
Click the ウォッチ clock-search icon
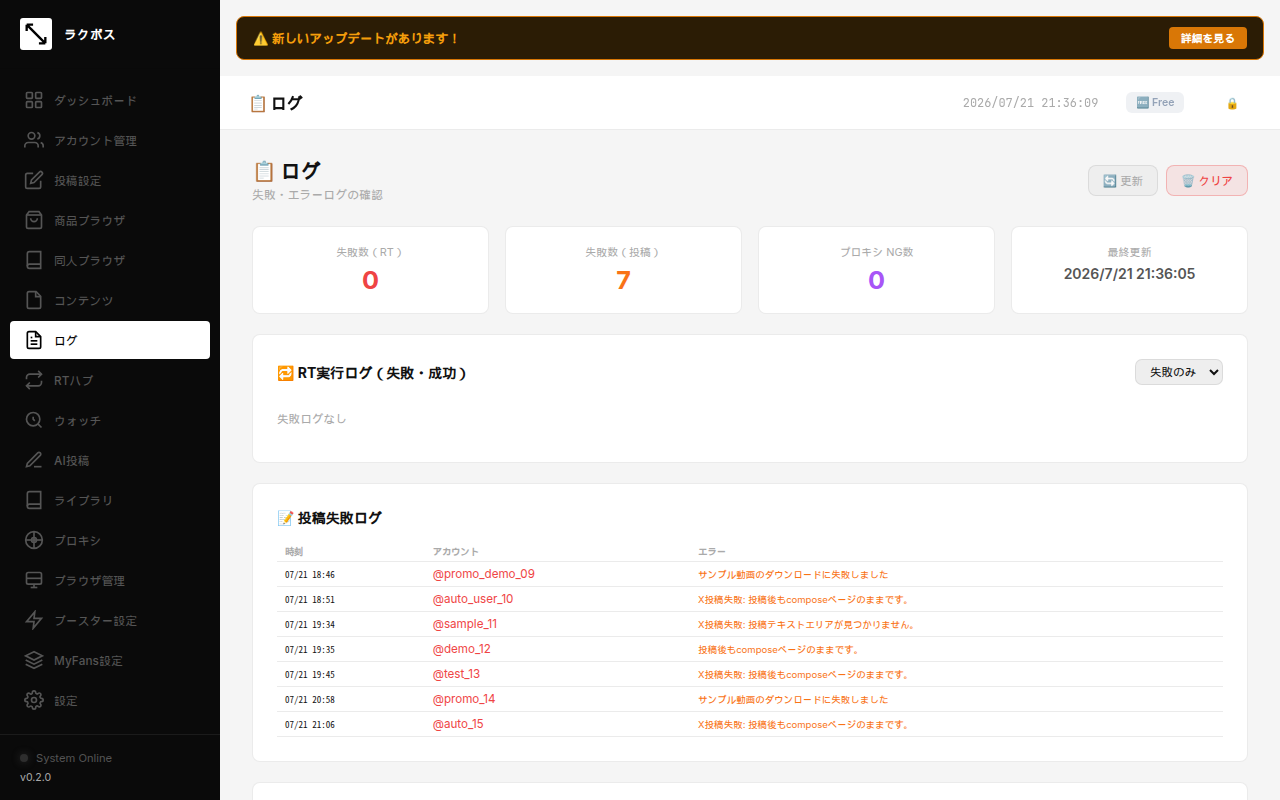coord(34,420)
